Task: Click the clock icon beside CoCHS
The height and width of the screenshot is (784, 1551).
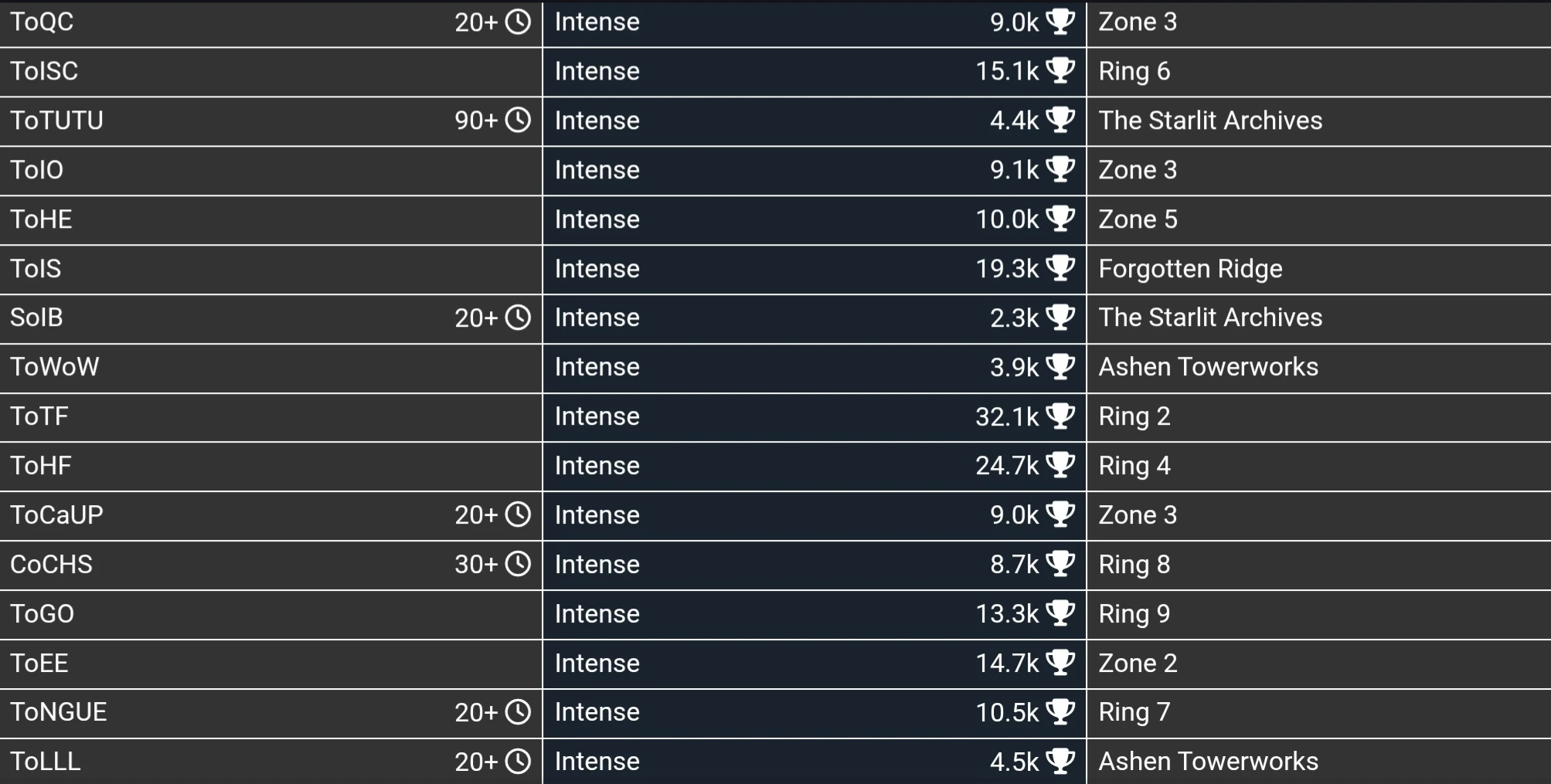Action: [x=518, y=565]
